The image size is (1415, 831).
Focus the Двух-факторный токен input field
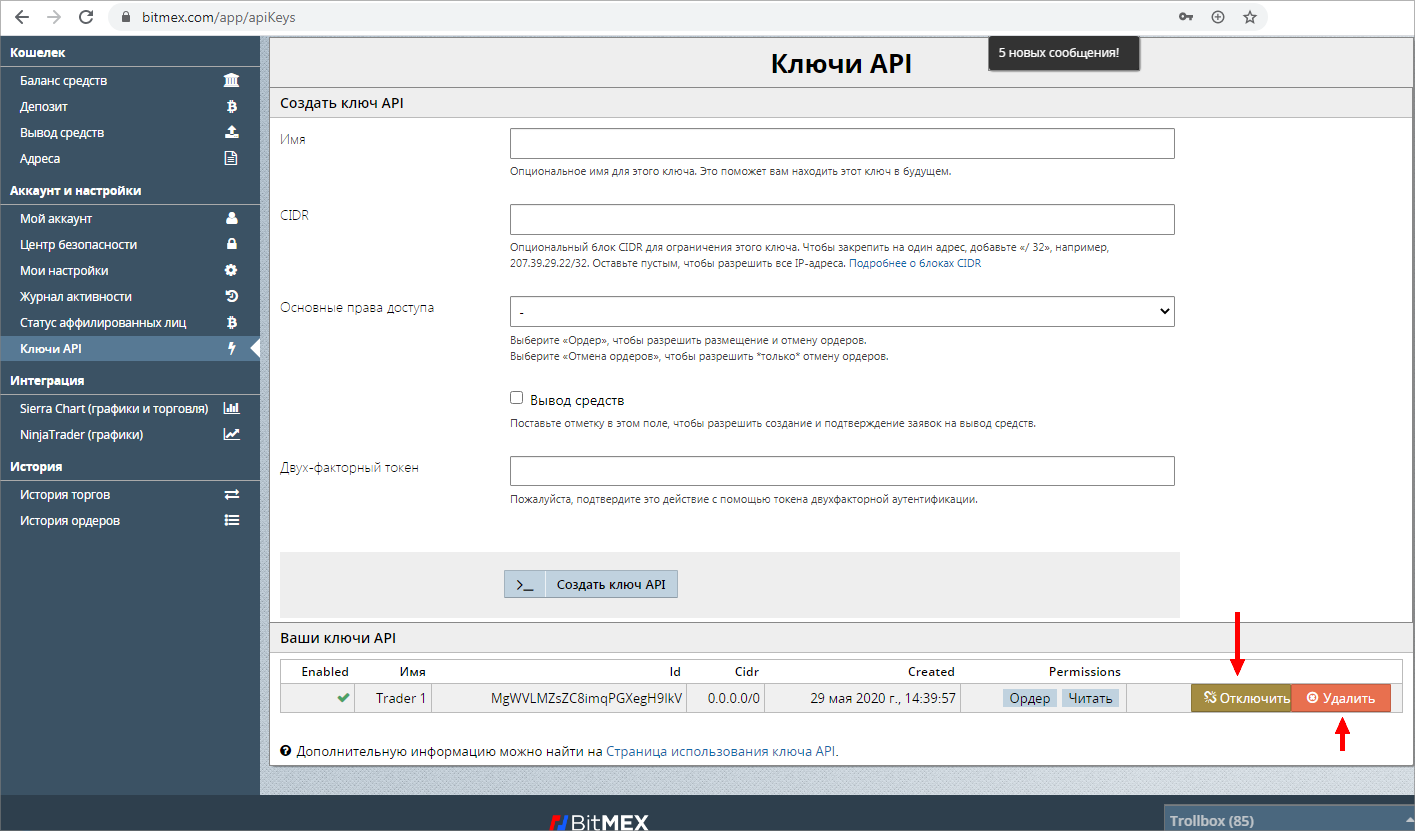tap(841, 471)
